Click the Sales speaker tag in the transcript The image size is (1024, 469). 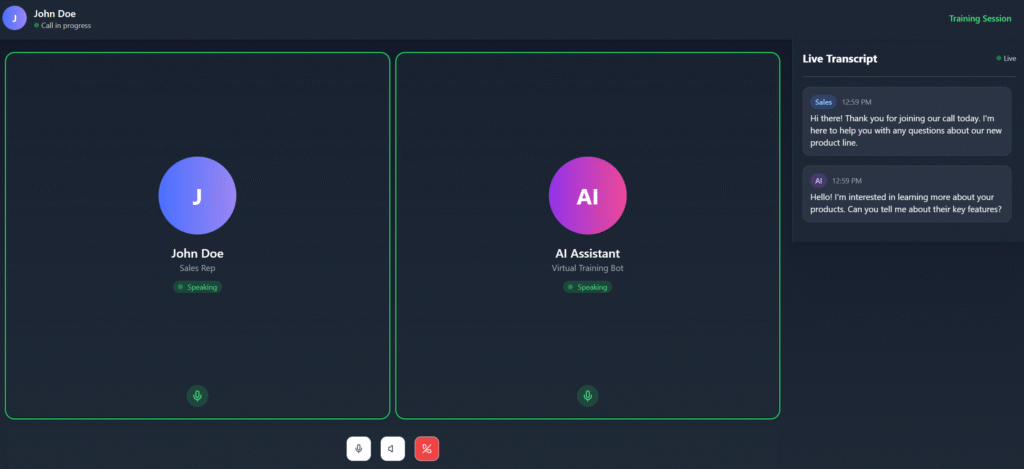click(823, 102)
